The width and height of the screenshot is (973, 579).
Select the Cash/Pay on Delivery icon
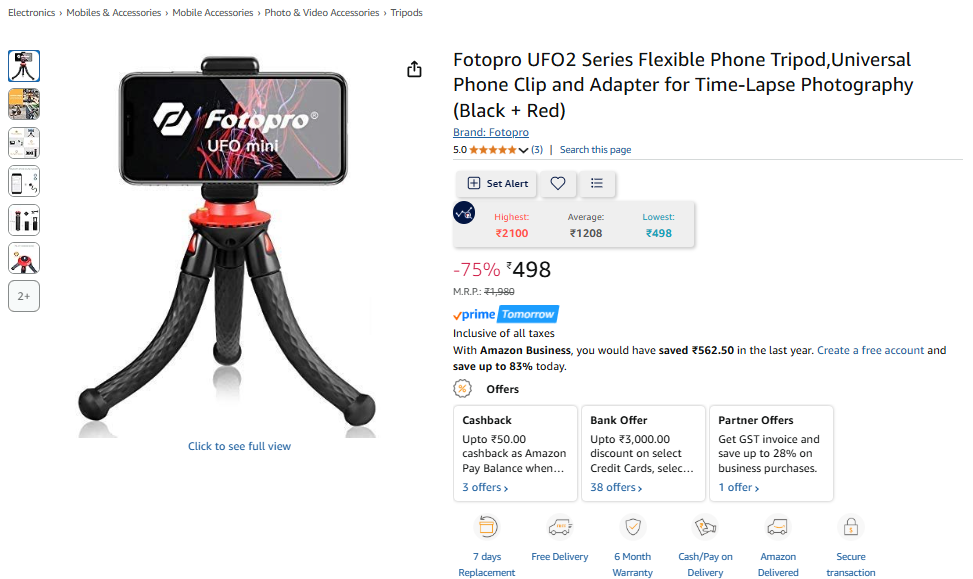click(705, 527)
